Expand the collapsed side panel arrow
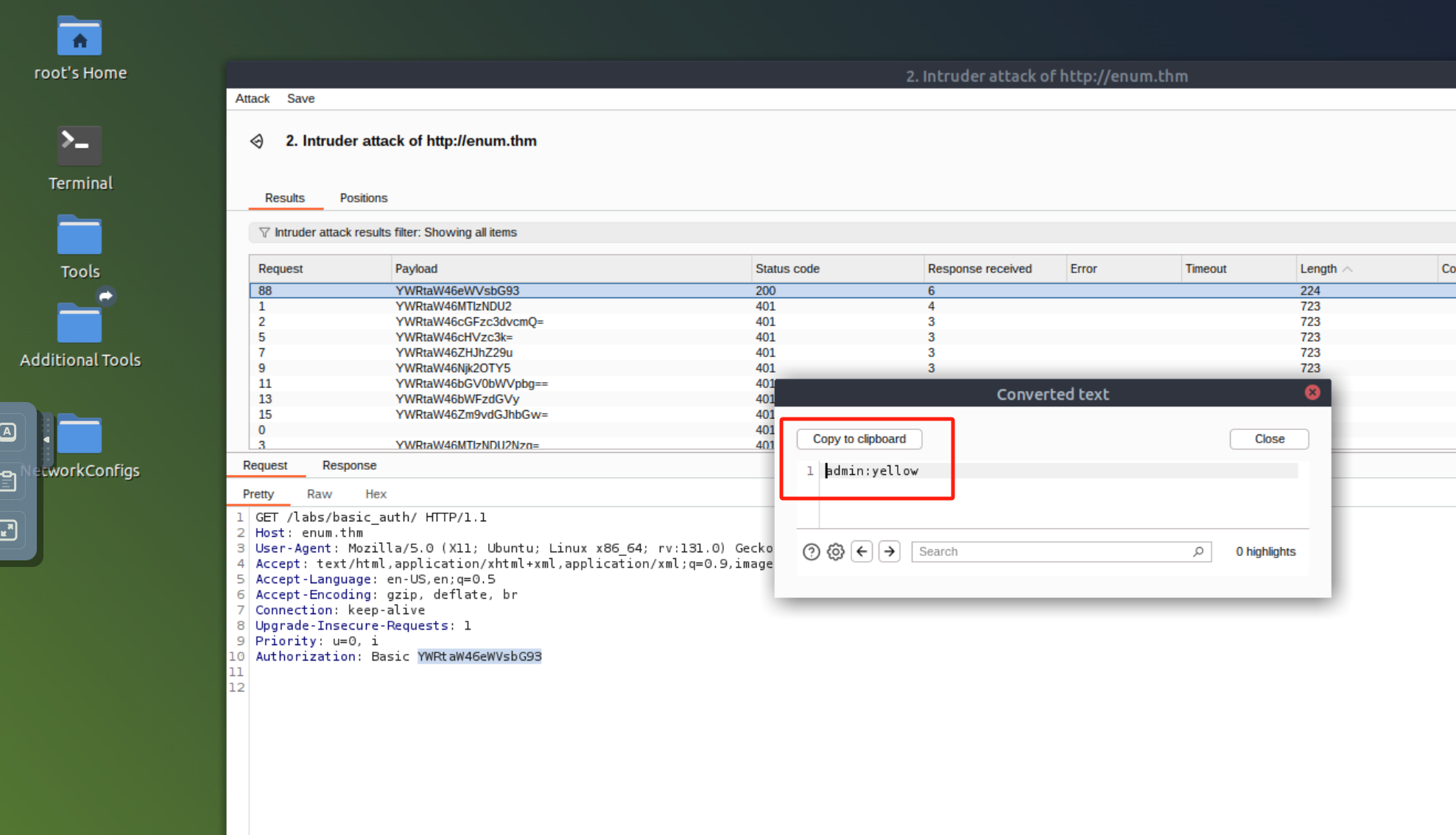This screenshot has height=835, width=1456. click(x=46, y=439)
